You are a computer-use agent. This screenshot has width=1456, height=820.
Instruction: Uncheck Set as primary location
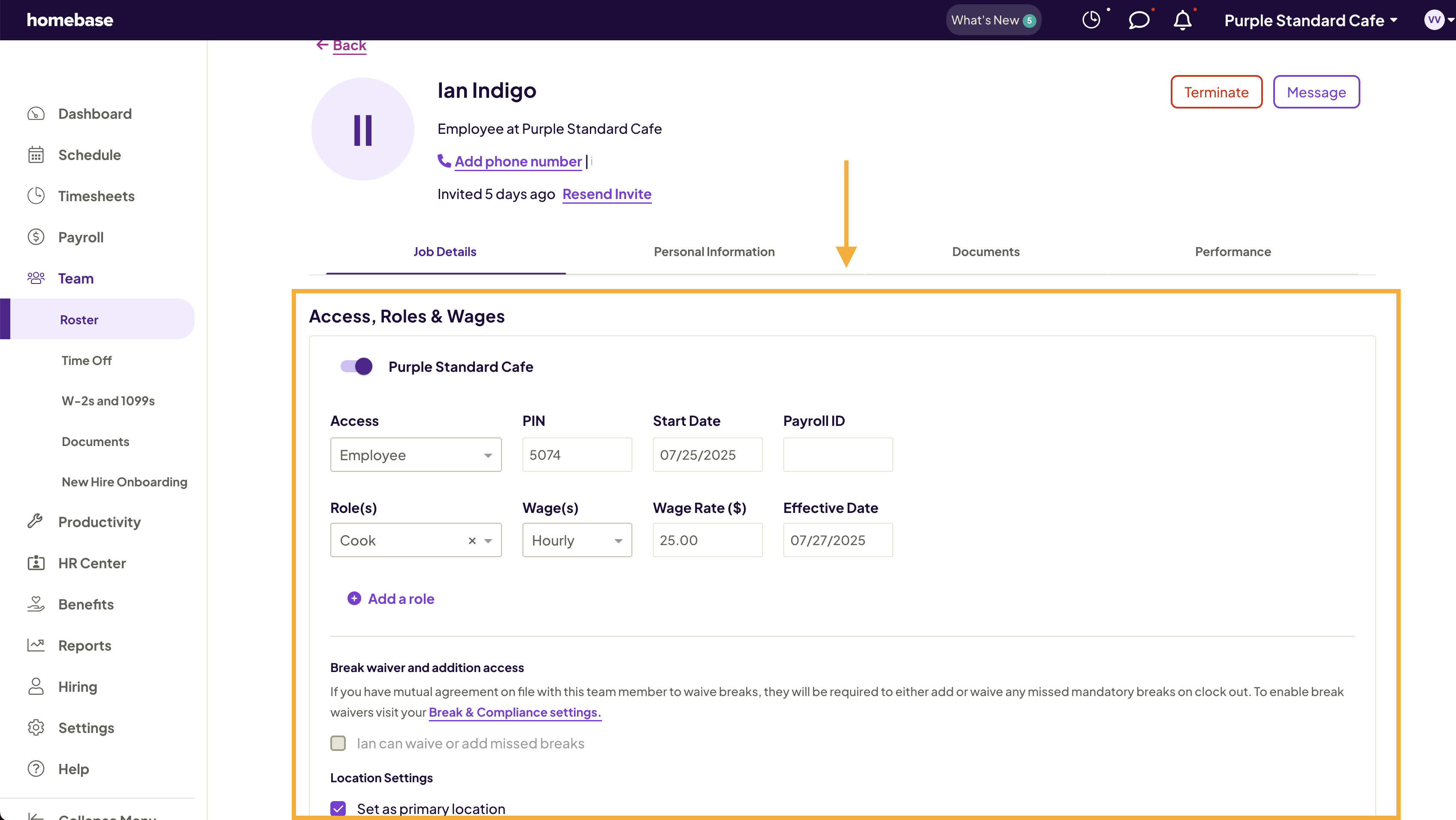(x=338, y=808)
